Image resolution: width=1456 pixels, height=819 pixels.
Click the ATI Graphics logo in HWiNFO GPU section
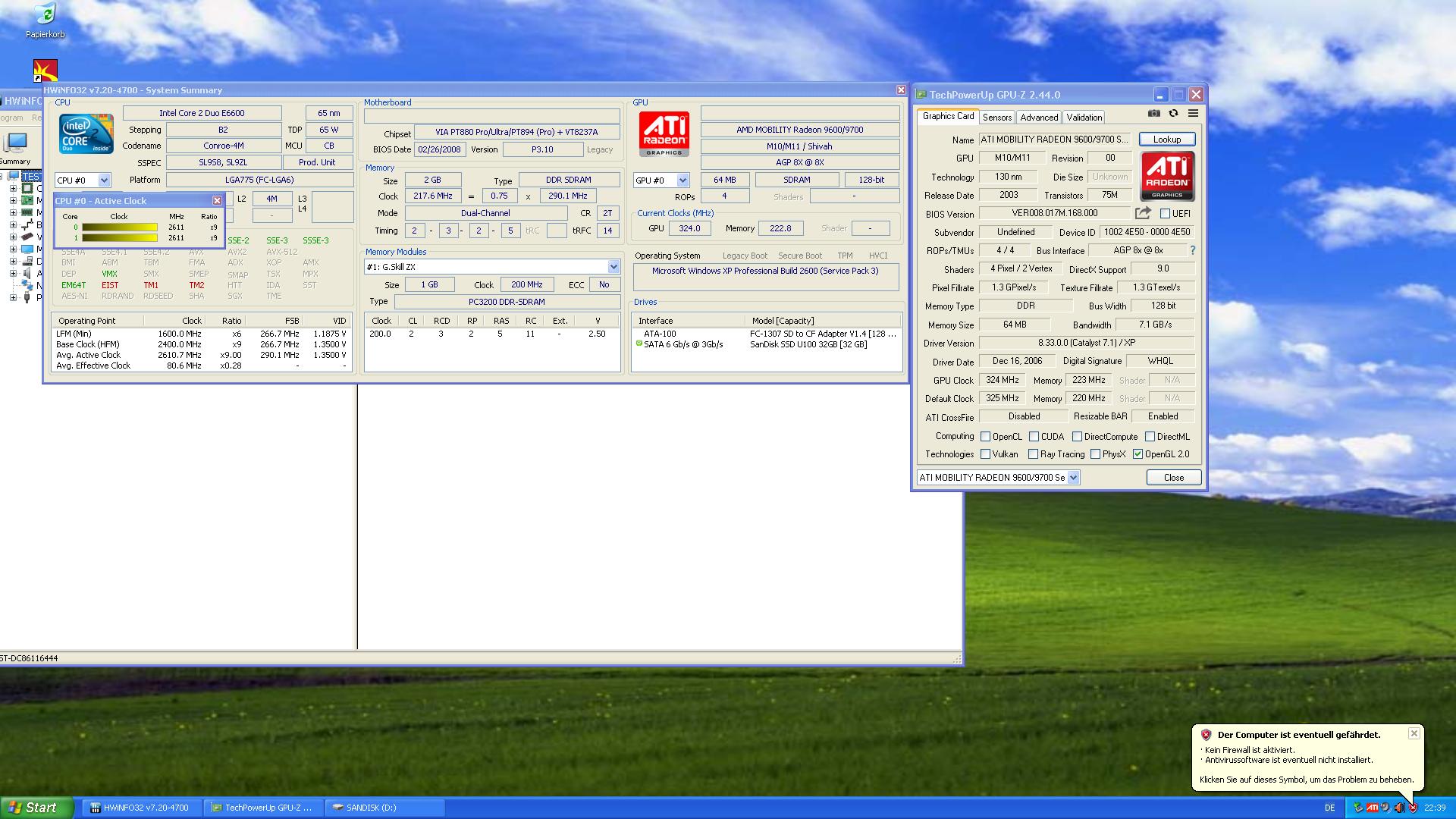(x=664, y=134)
